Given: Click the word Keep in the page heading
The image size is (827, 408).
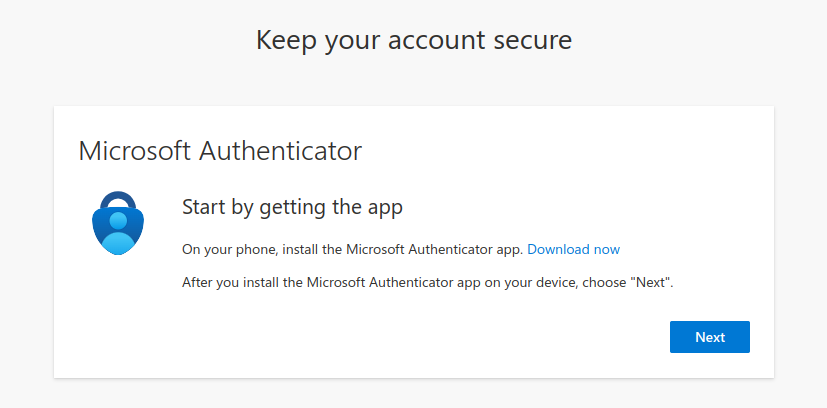Looking at the screenshot, I should tap(286, 42).
